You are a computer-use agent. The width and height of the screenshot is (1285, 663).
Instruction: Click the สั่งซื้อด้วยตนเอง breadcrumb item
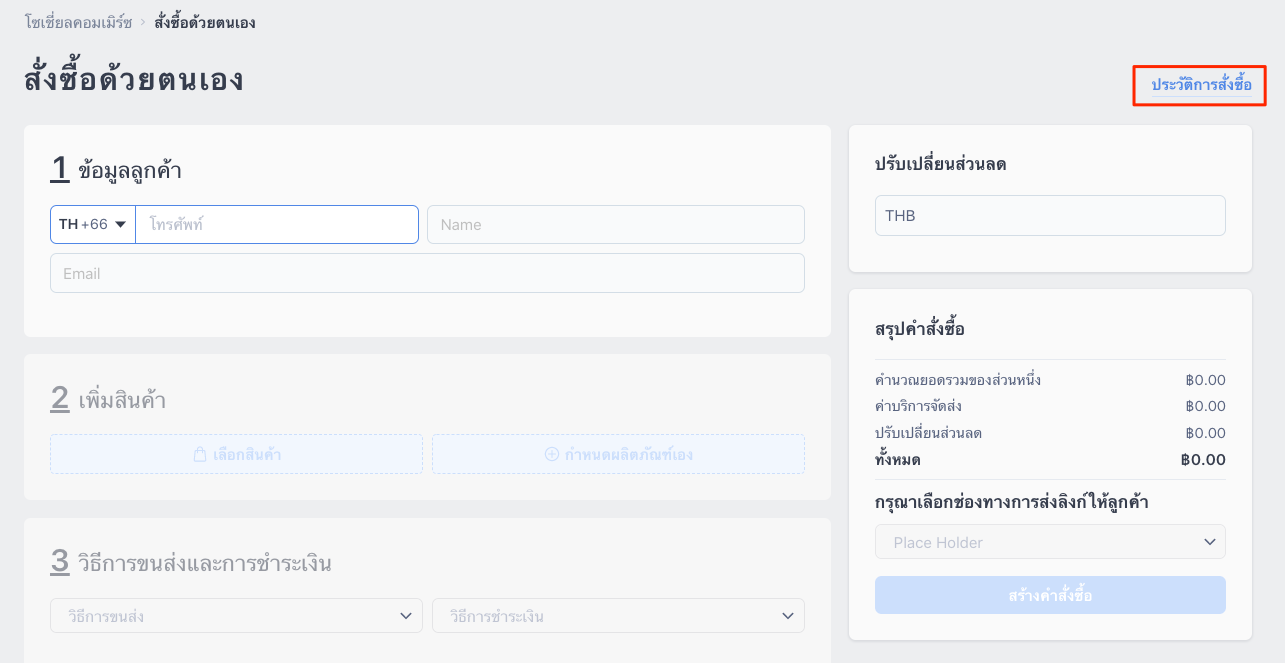[205, 22]
